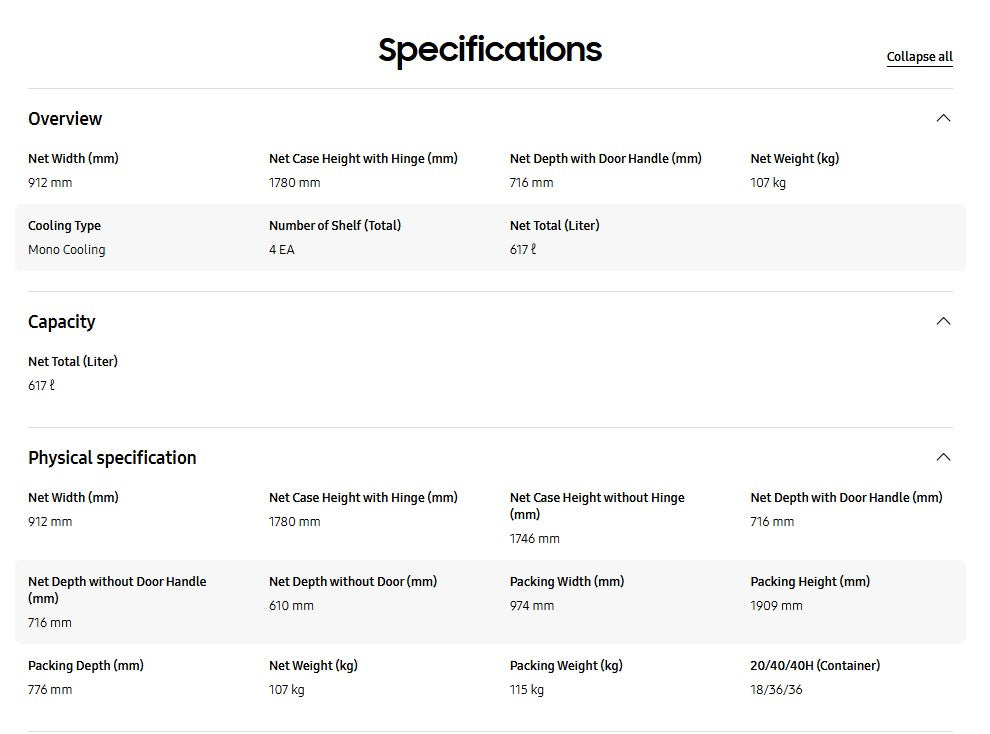Image resolution: width=990 pixels, height=734 pixels.
Task: Collapse the Overview section chevron
Action: tap(943, 118)
